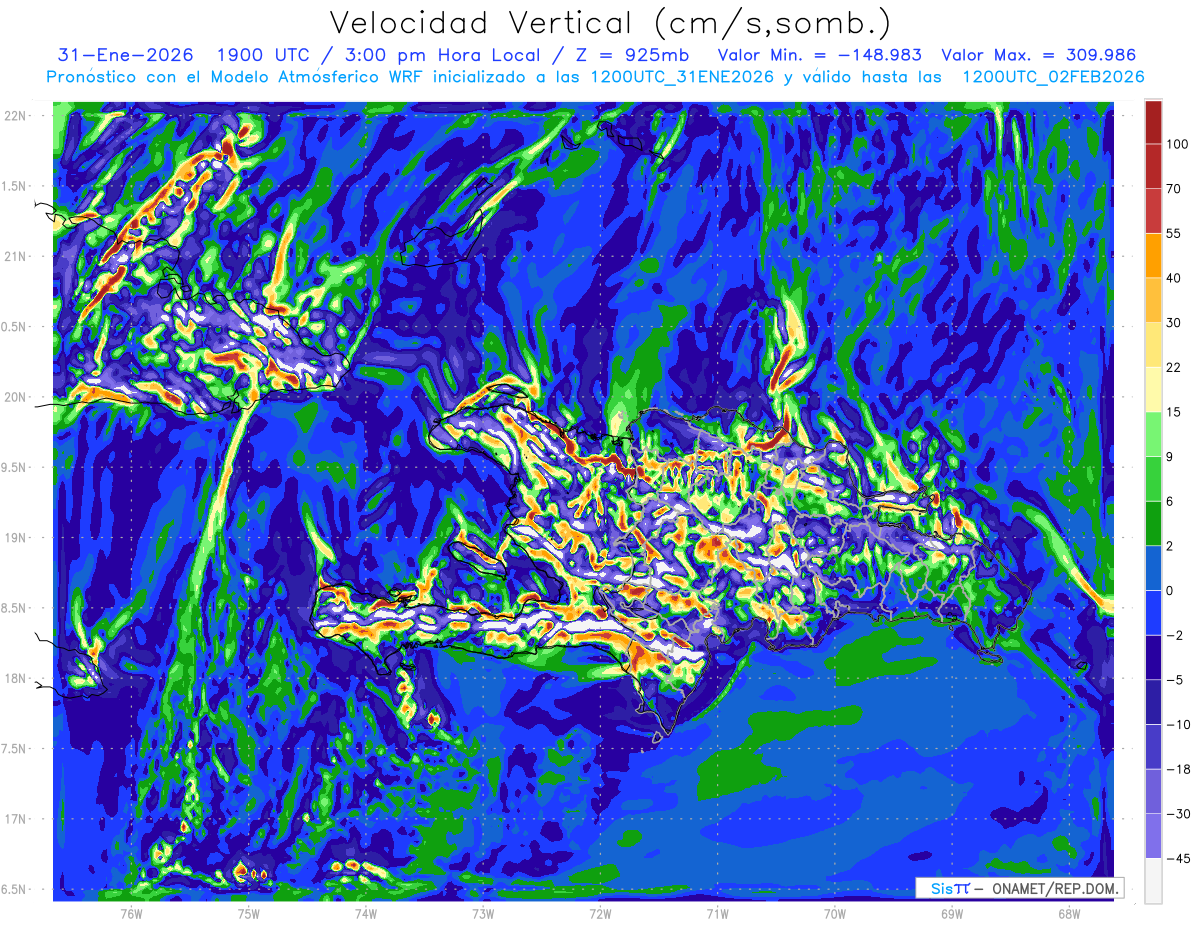Click the color scale value "100"
1200x927 pixels.
pos(1176,144)
